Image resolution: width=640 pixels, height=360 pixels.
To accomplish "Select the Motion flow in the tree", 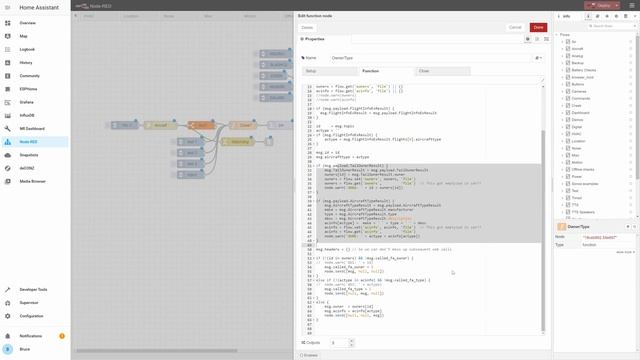I will coord(577,162).
